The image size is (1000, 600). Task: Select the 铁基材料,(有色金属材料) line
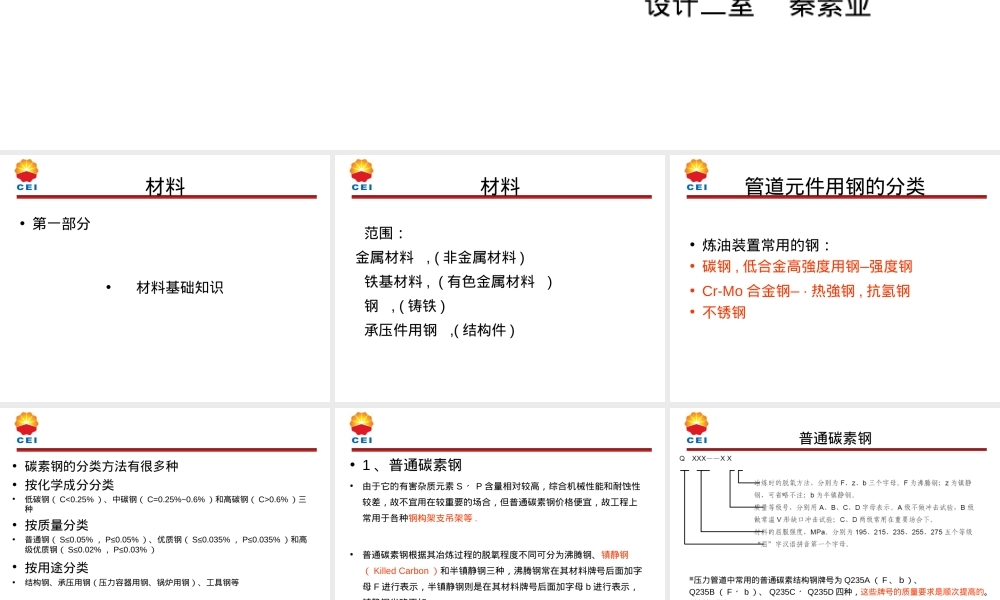click(458, 282)
